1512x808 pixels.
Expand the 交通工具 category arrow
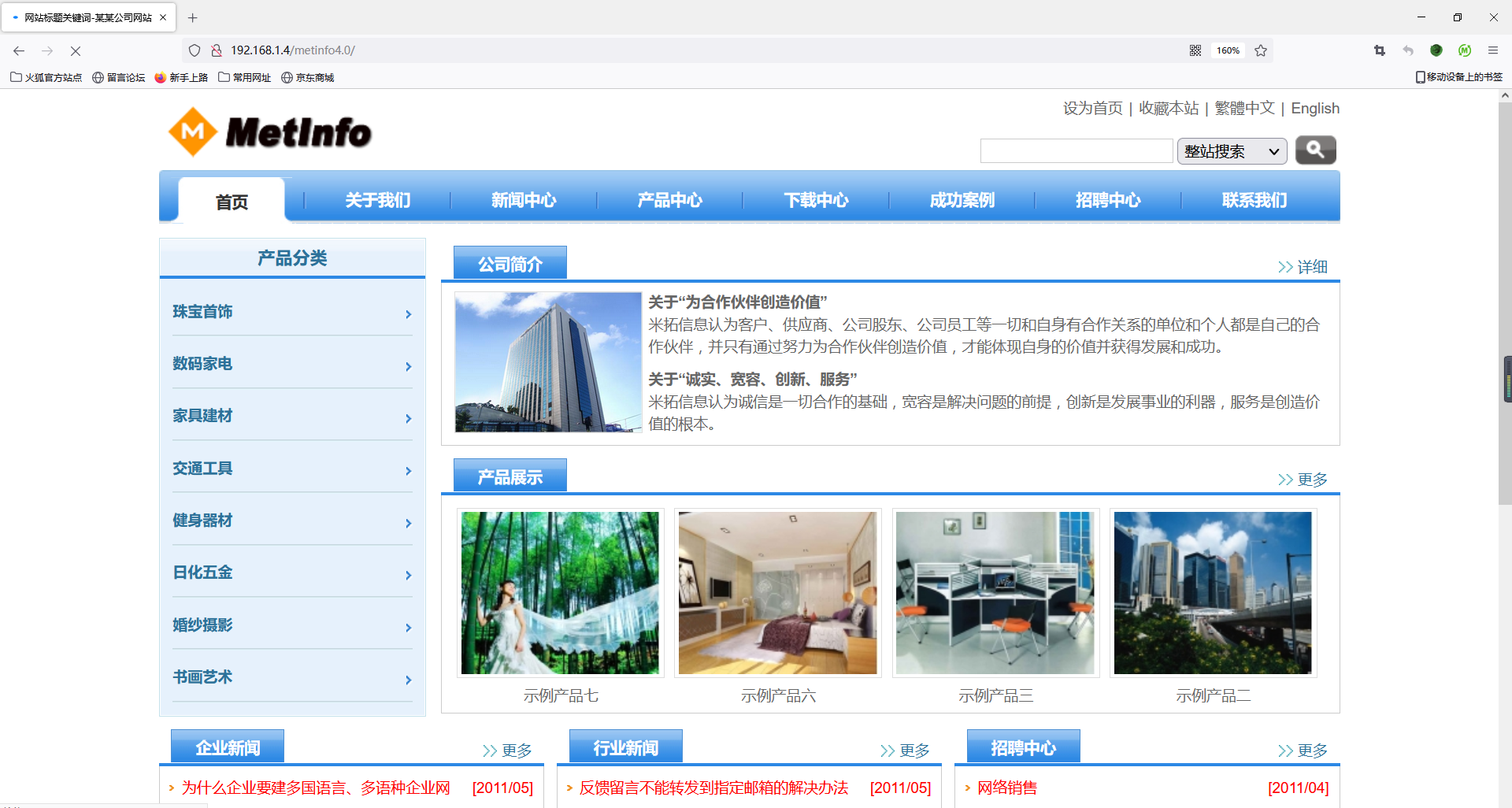click(x=408, y=470)
